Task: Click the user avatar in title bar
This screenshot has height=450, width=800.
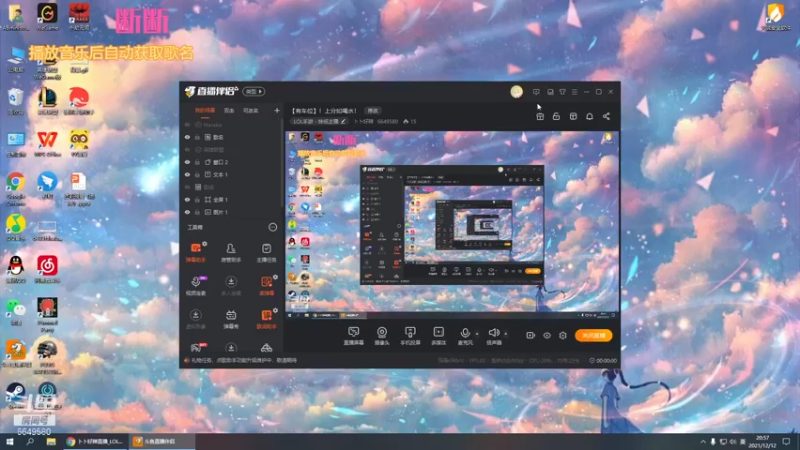Action: [x=516, y=91]
